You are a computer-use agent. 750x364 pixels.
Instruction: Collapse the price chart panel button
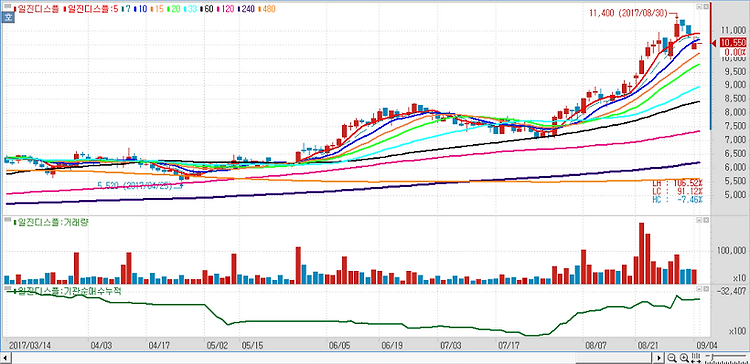[x=699, y=7]
